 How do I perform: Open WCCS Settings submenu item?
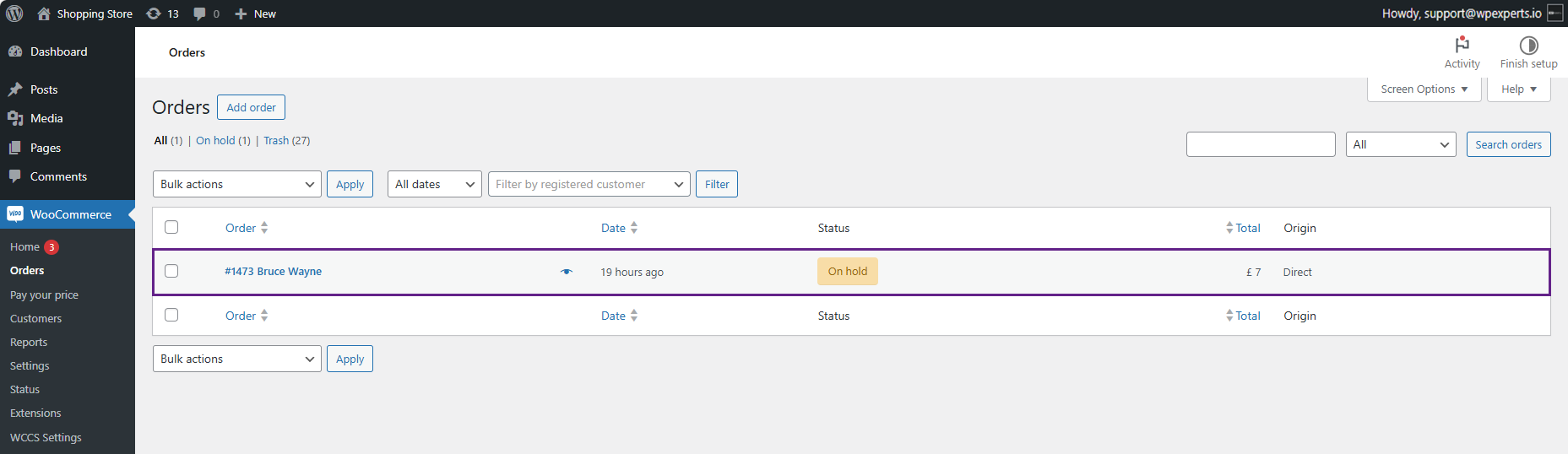pyautogui.click(x=46, y=437)
